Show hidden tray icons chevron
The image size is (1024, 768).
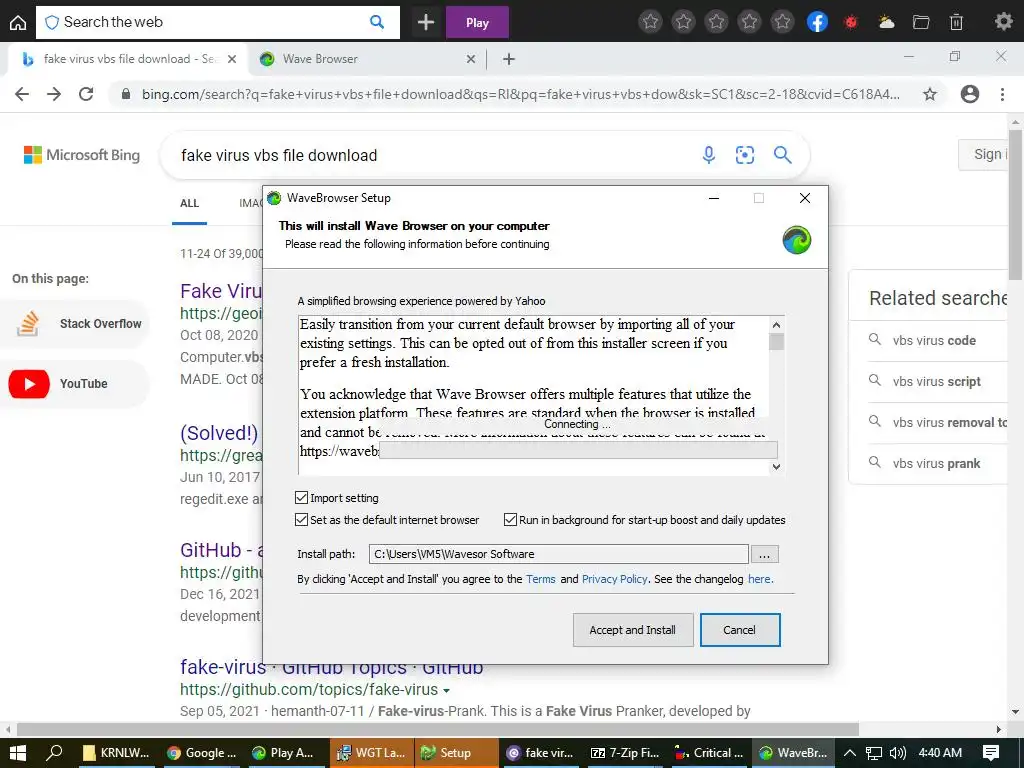pyautogui.click(x=849, y=753)
